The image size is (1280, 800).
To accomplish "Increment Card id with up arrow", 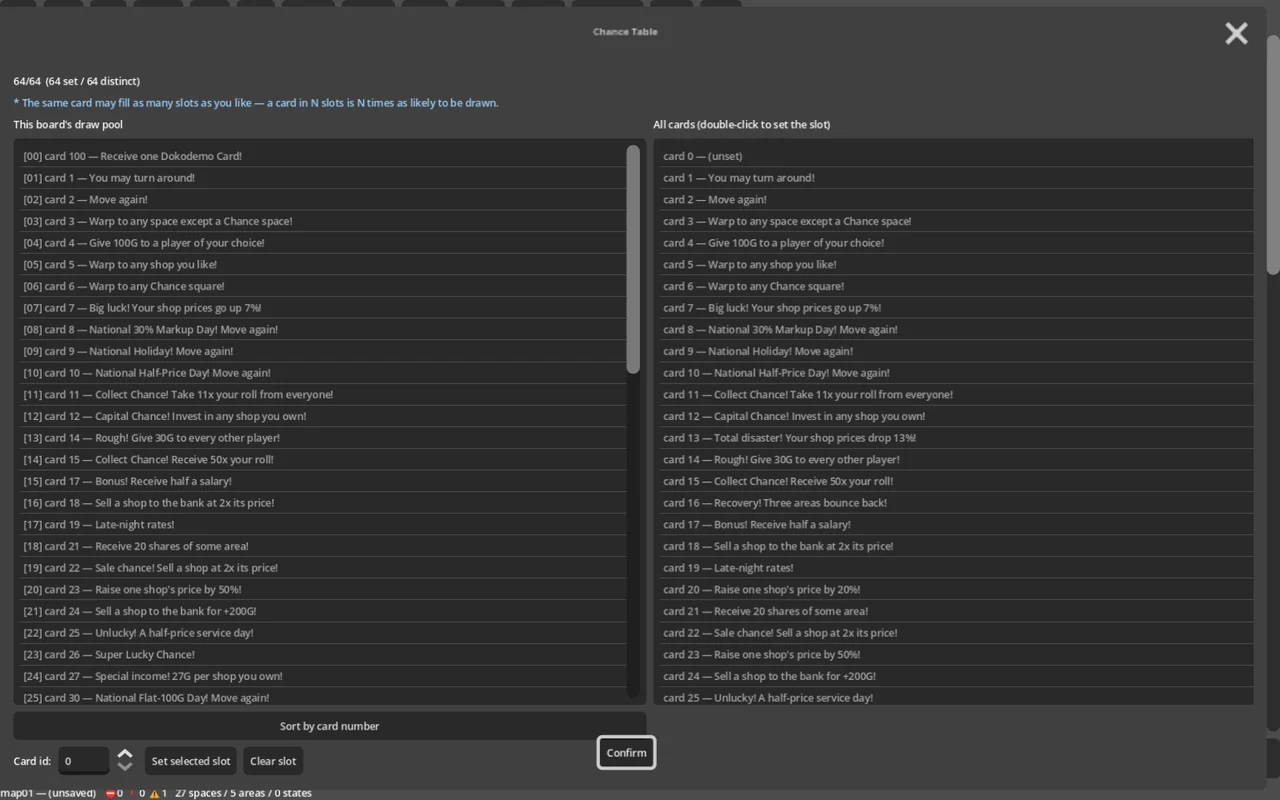I will [x=124, y=754].
